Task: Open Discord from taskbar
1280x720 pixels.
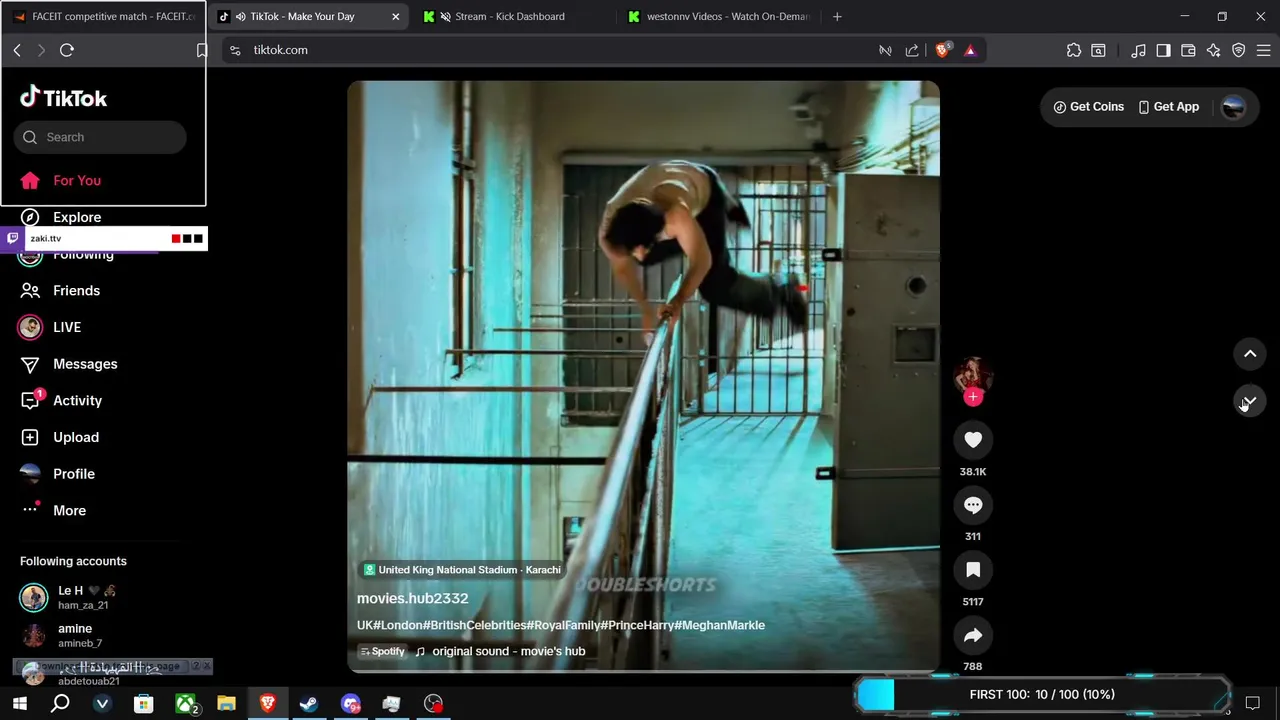Action: 351,703
